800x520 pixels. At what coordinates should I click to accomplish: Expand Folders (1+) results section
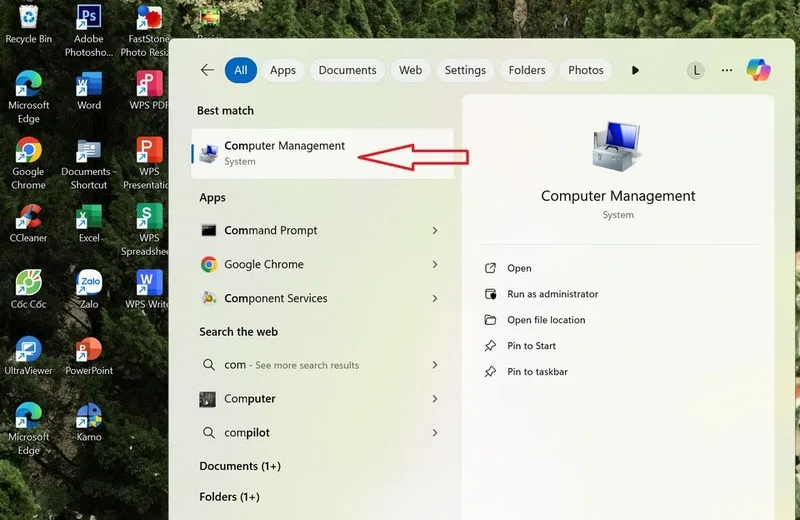tap(229, 497)
